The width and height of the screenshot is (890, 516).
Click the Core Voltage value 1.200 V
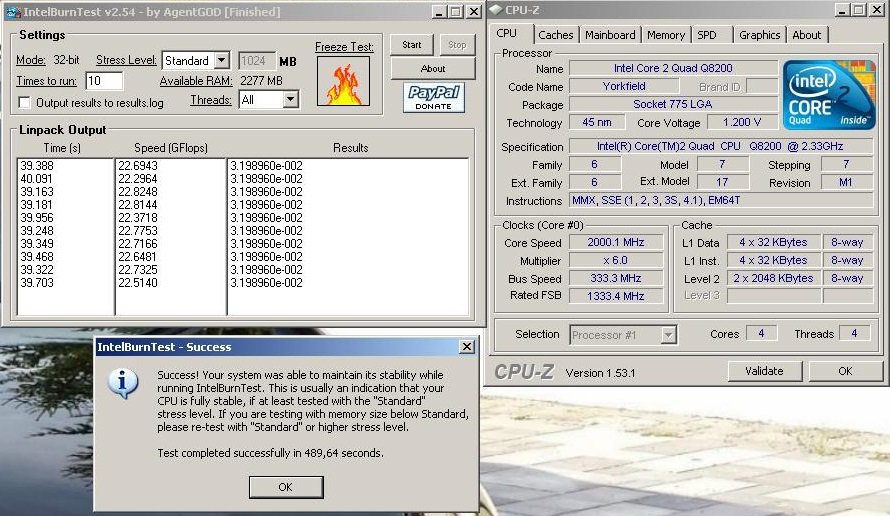[741, 122]
